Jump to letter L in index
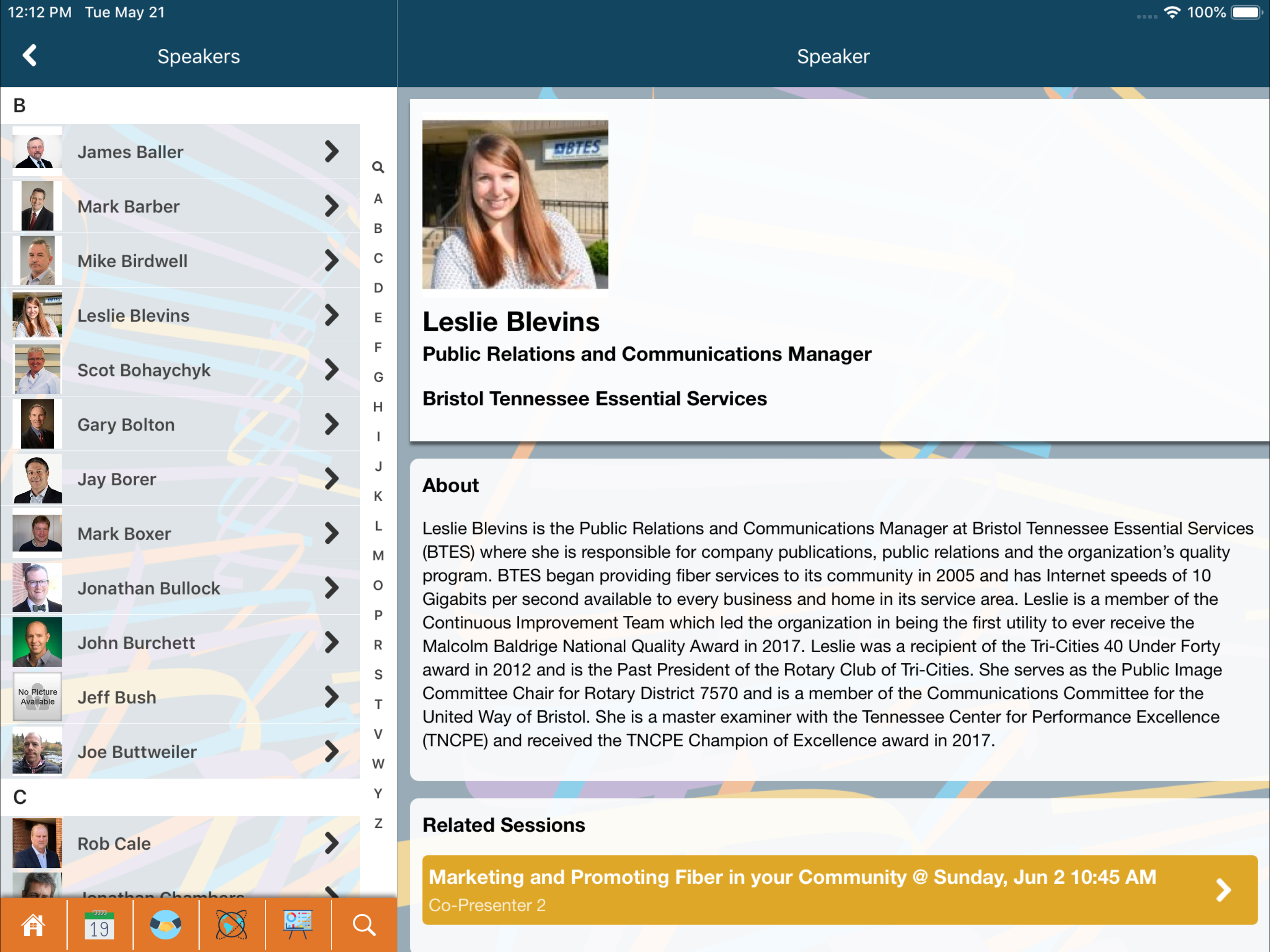This screenshot has width=1270, height=952. pyautogui.click(x=378, y=526)
